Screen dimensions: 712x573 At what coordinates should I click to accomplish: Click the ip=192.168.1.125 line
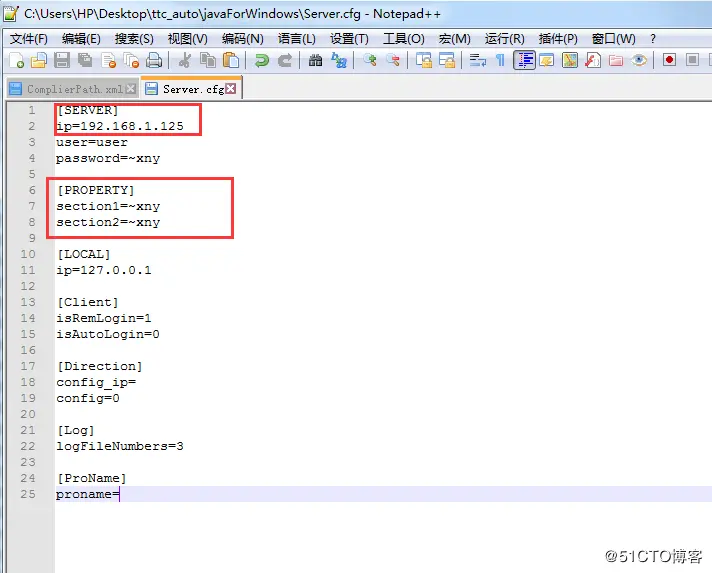pyautogui.click(x=120, y=126)
